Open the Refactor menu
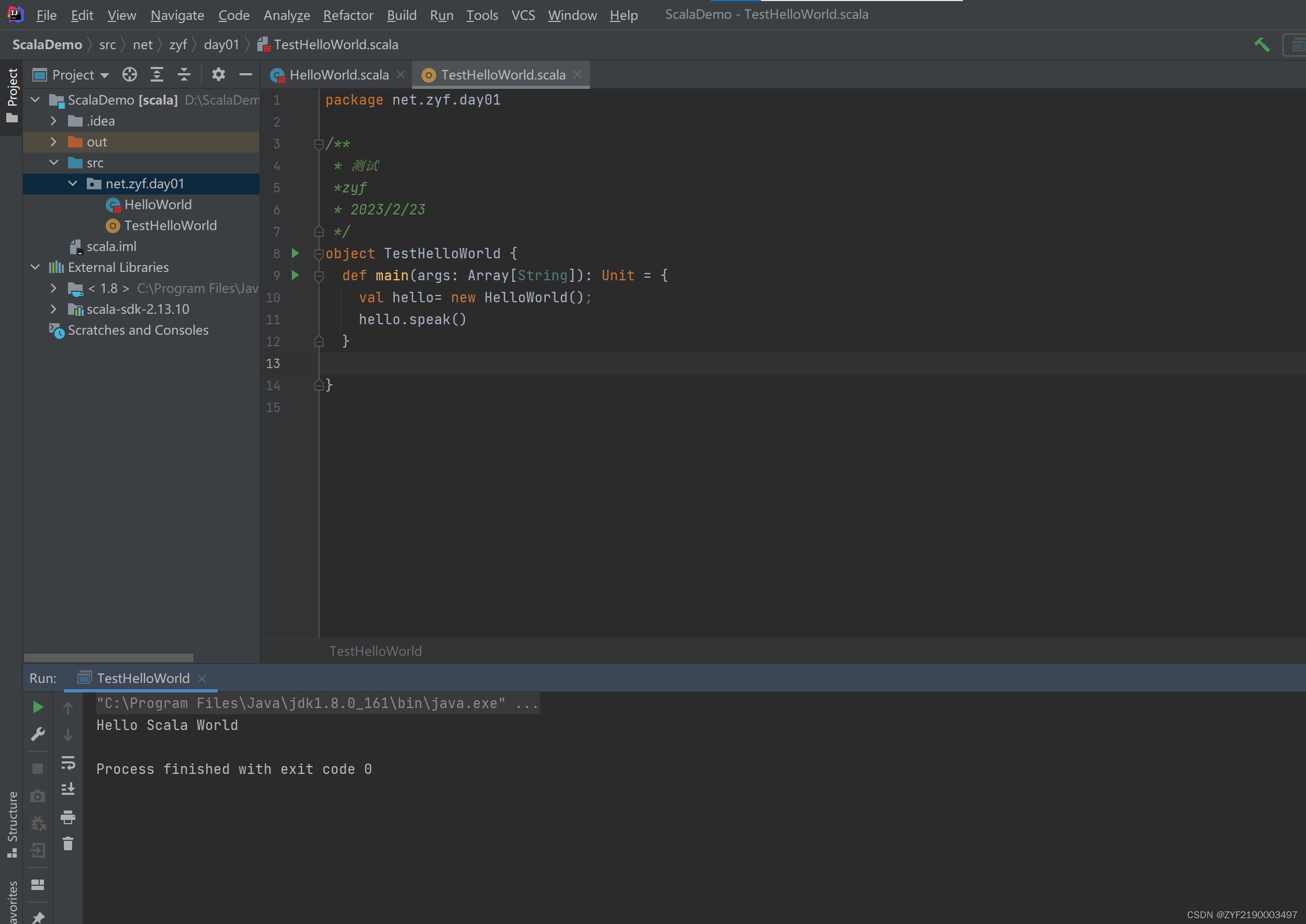This screenshot has height=924, width=1306. coord(348,15)
